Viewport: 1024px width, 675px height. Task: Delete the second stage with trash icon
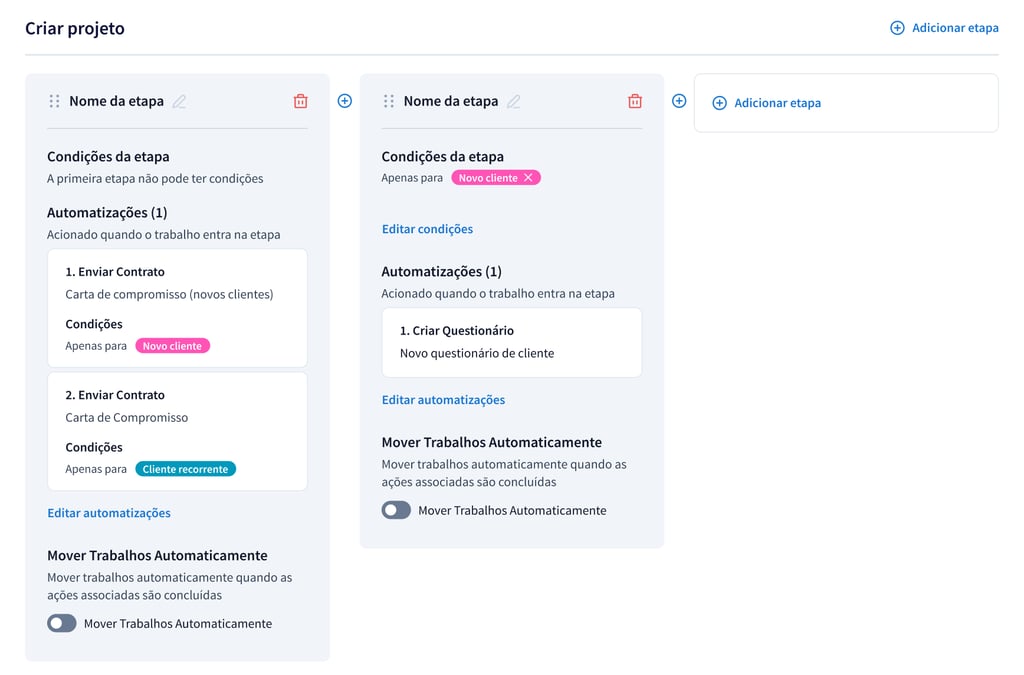click(634, 101)
